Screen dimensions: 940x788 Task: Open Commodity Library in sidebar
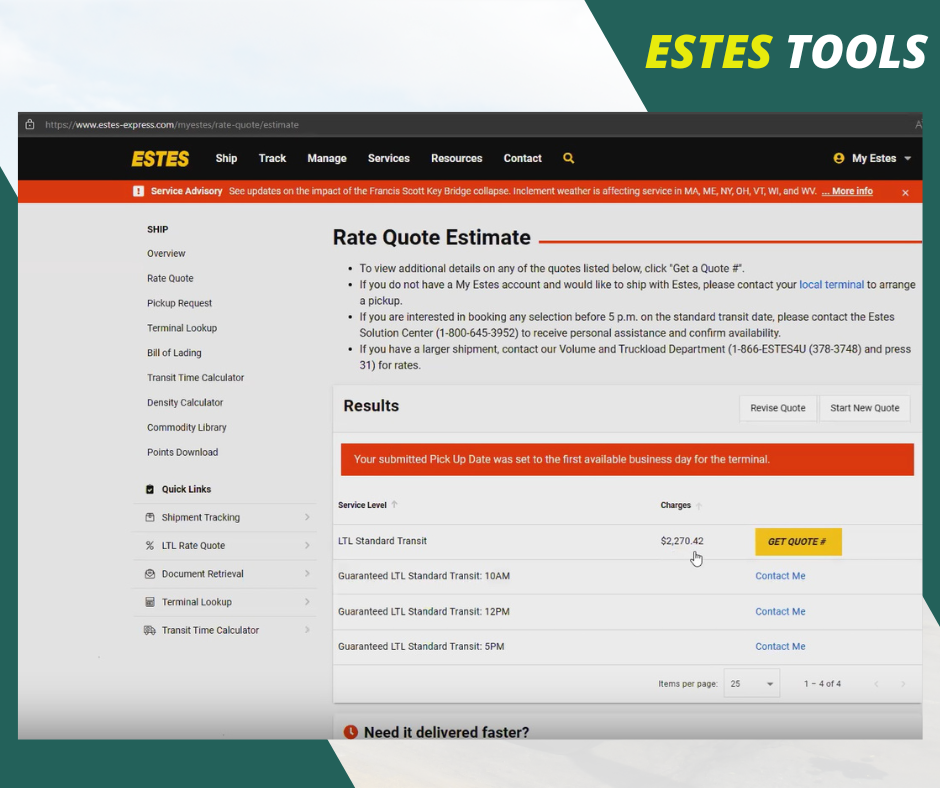coord(186,428)
